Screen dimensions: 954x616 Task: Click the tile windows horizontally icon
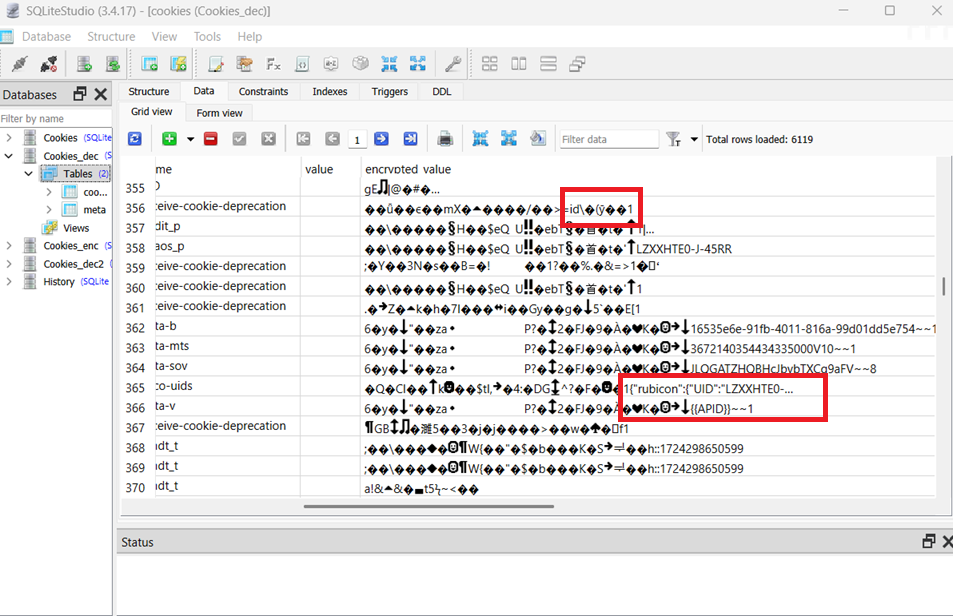pos(548,64)
